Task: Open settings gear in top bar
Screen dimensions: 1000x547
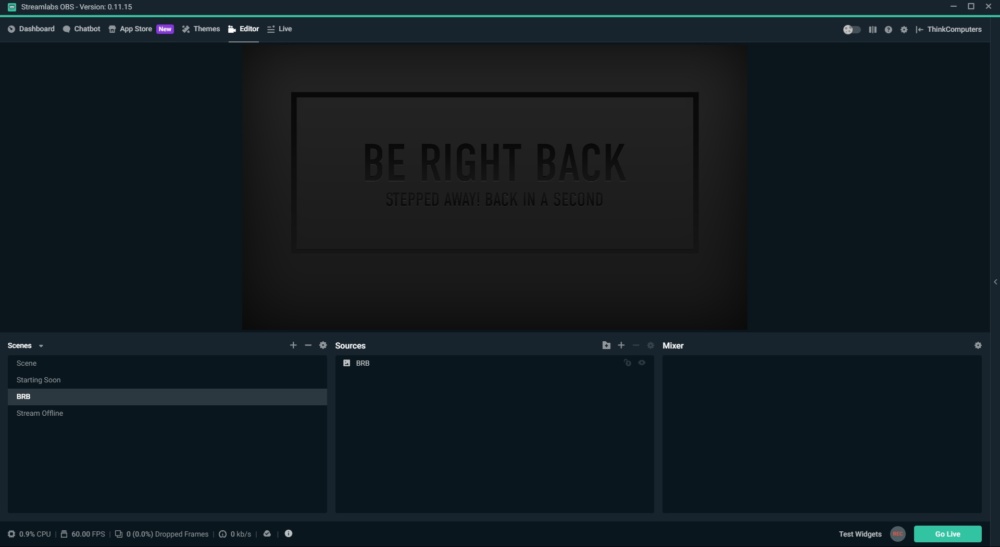Action: pyautogui.click(x=904, y=29)
